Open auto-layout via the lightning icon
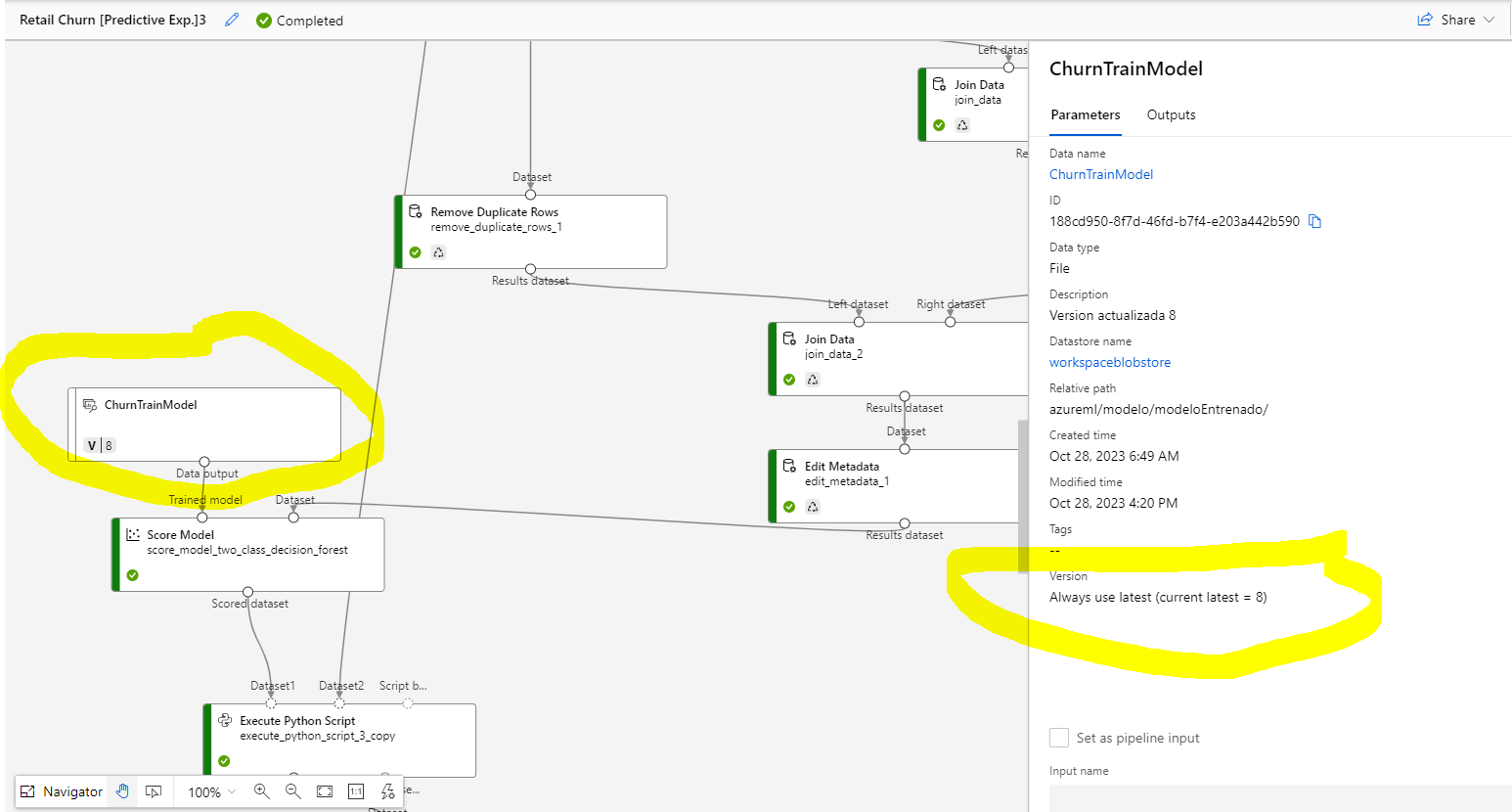 387,791
